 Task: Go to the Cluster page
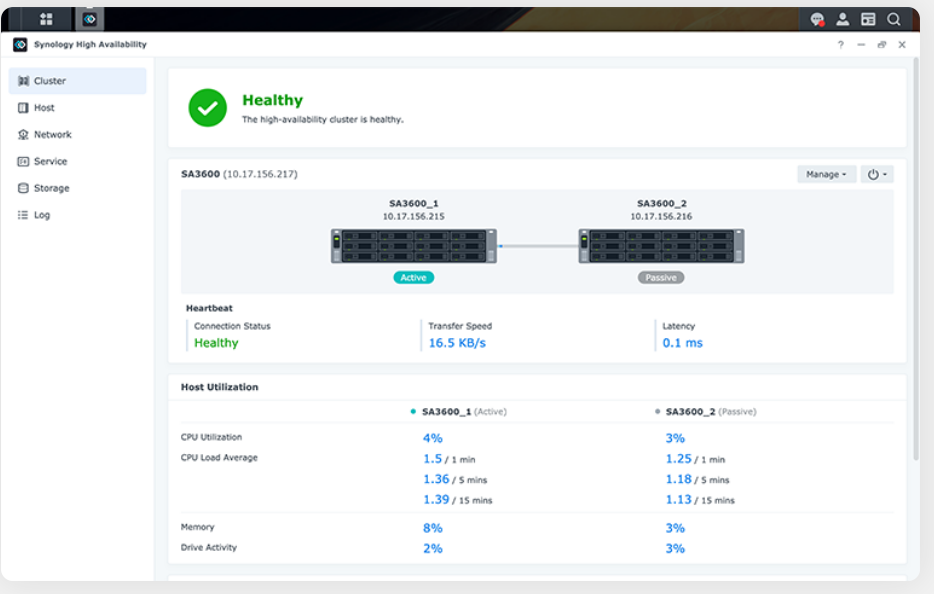77,81
